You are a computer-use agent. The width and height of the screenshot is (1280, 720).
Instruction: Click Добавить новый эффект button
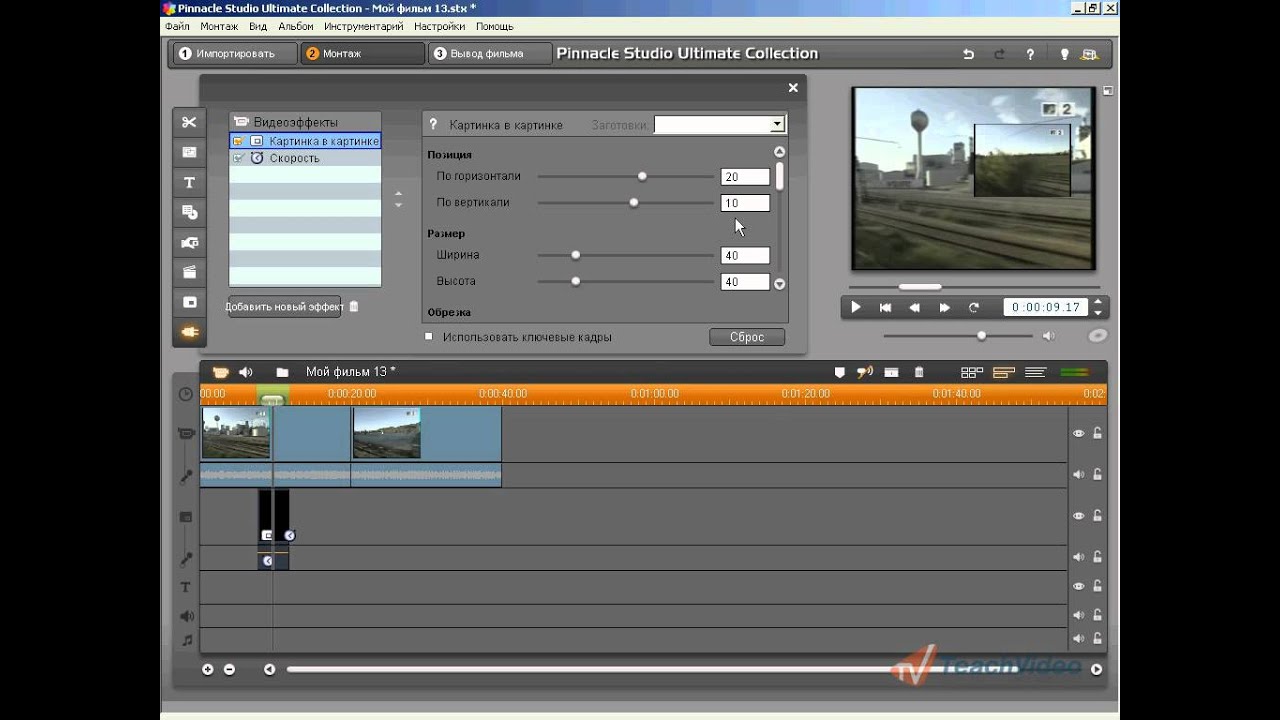tap(284, 307)
